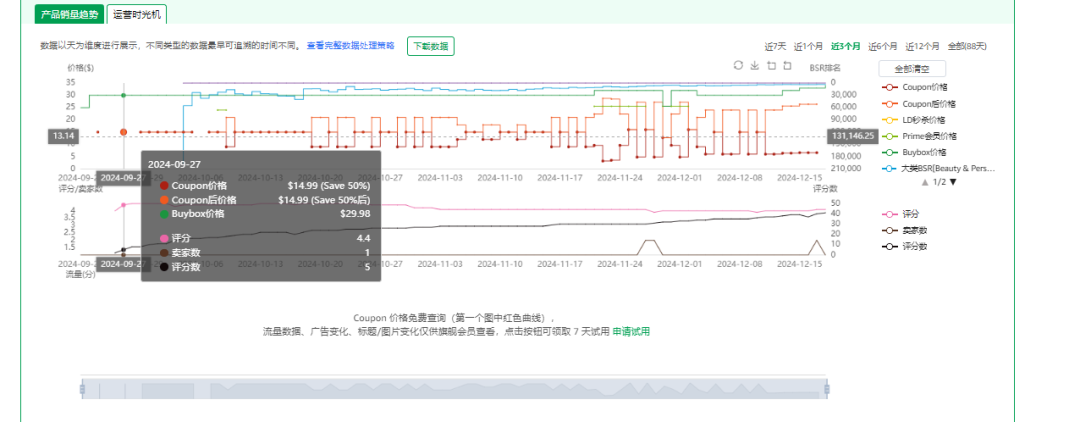Go to next legend page arrow
Image resolution: width=1080 pixels, height=422 pixels.
coord(954,182)
